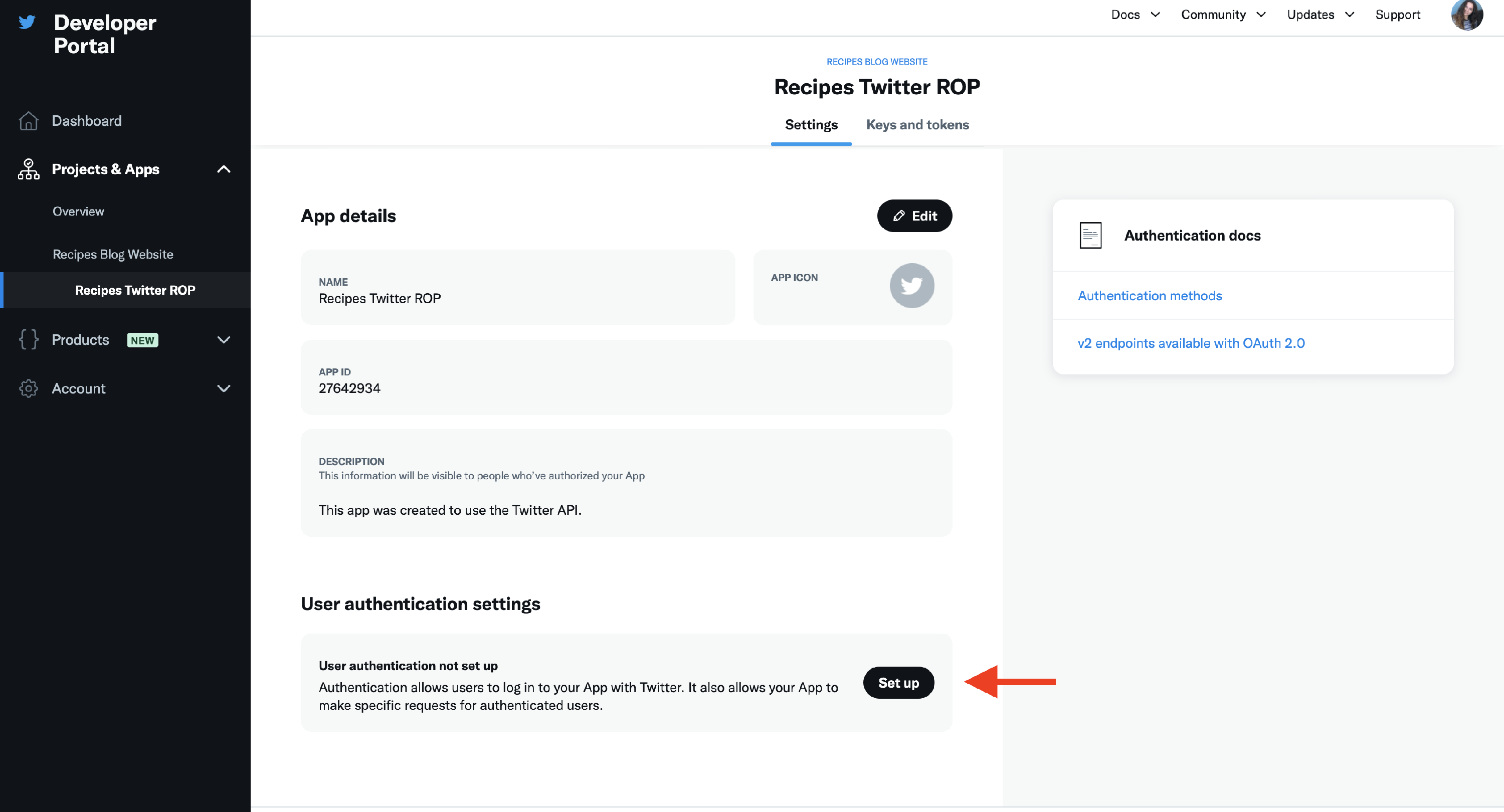1504x812 pixels.
Task: Open the Updates dropdown menu
Action: [1320, 15]
